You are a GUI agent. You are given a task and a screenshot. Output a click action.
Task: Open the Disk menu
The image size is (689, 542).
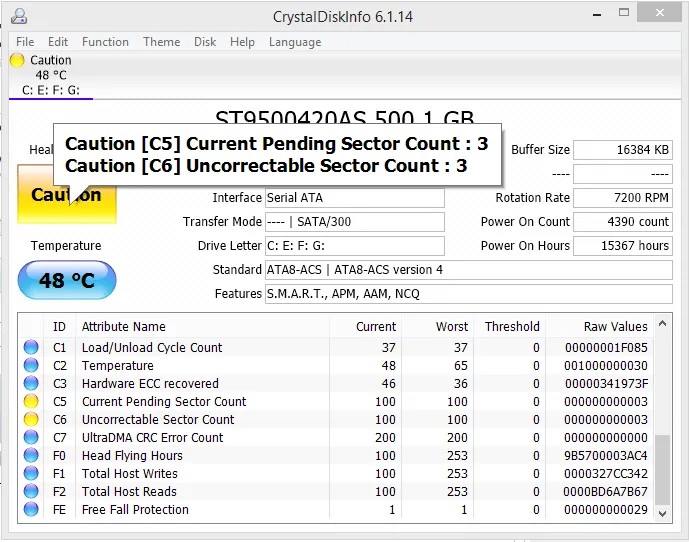205,42
